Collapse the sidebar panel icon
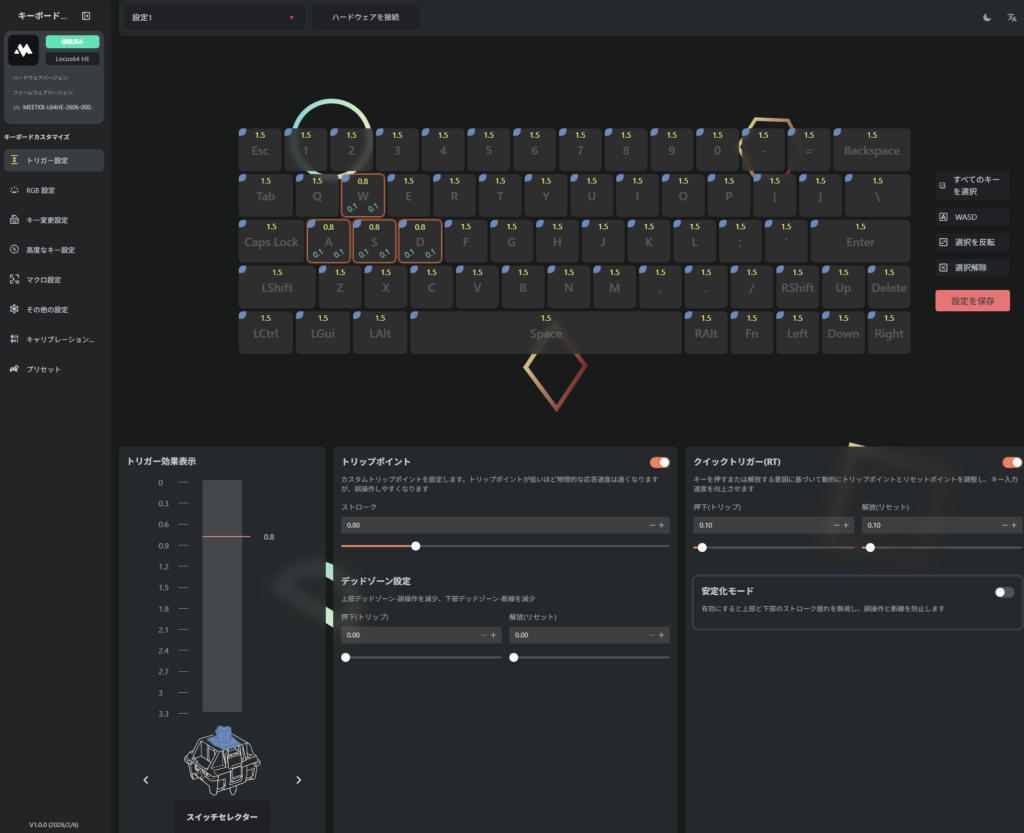 click(x=86, y=16)
